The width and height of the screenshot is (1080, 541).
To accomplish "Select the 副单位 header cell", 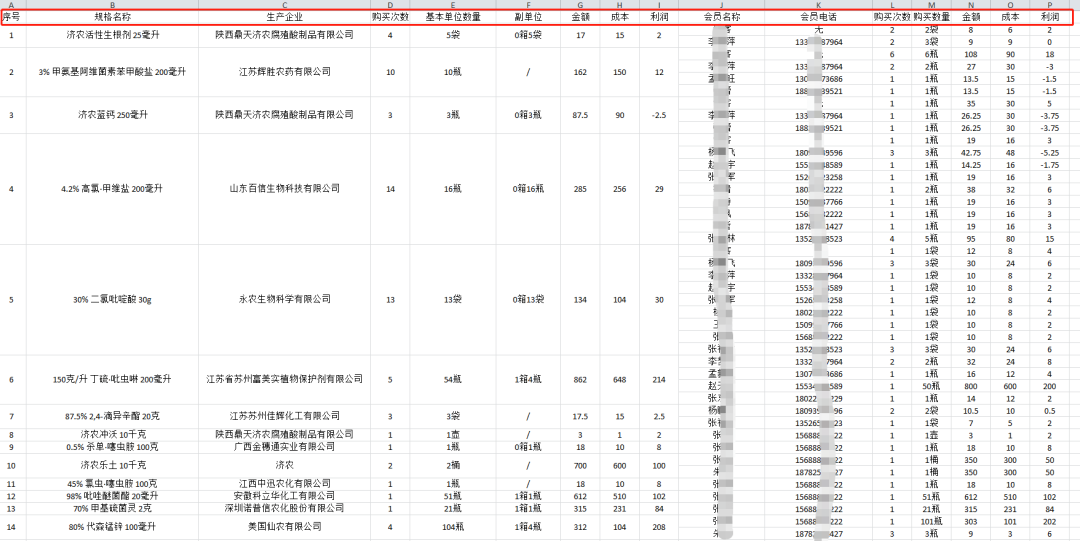I will [x=527, y=18].
